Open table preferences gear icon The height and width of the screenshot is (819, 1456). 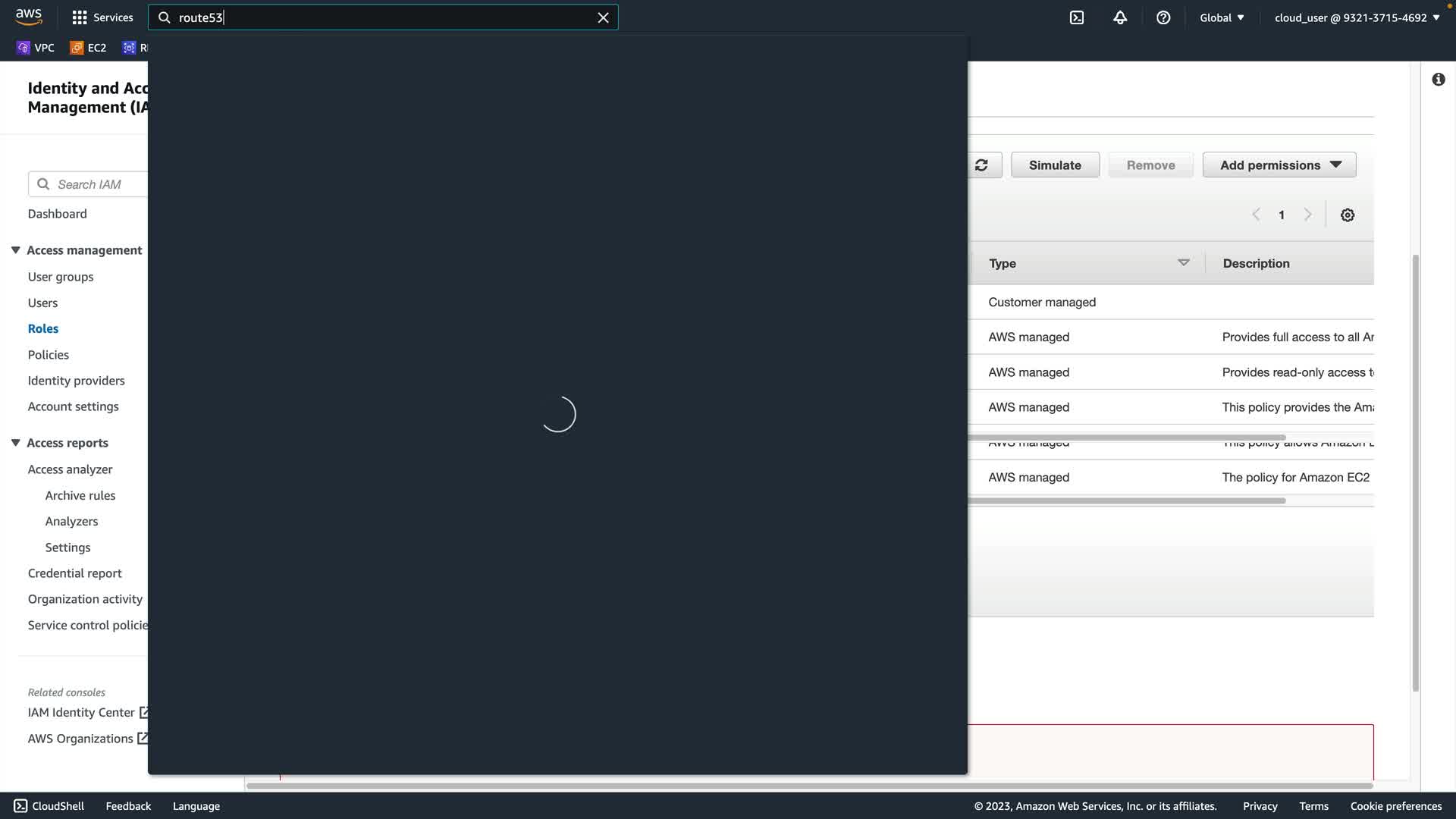tap(1348, 215)
